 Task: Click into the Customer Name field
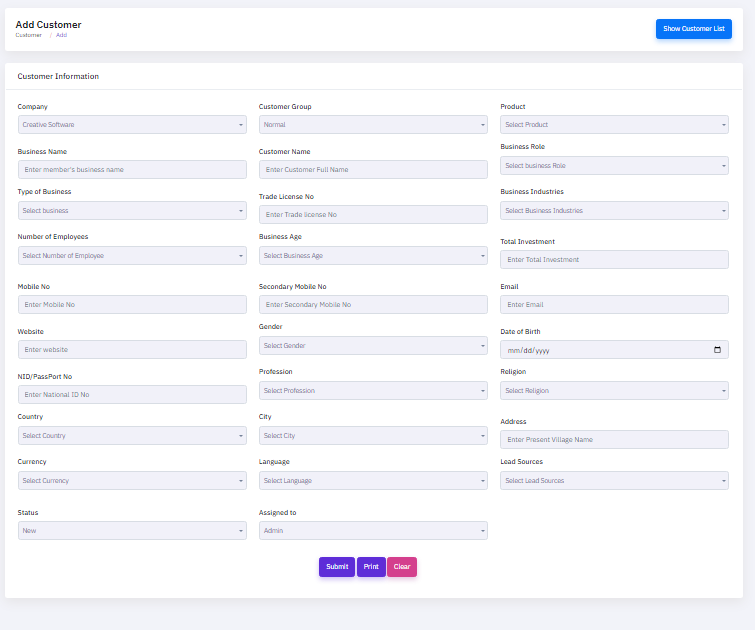point(373,170)
